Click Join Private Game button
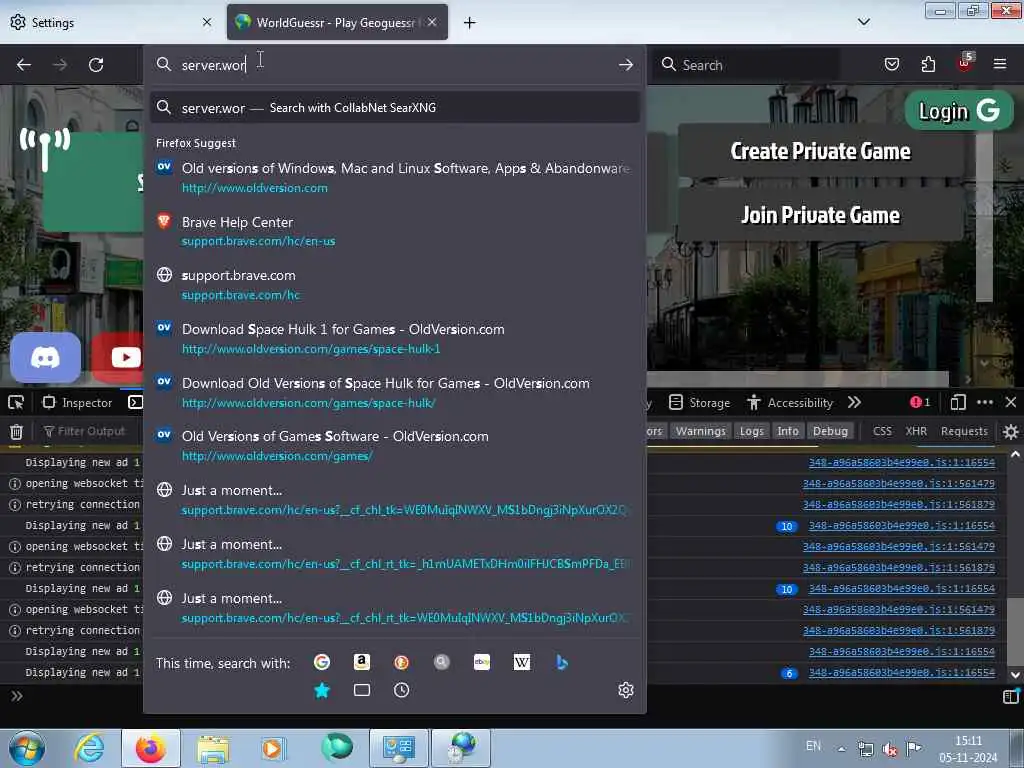1024x768 pixels. coord(820,215)
